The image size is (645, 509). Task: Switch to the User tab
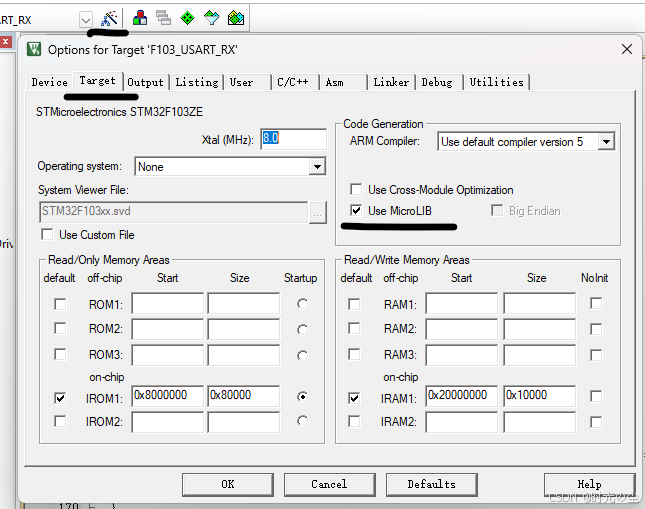247,82
